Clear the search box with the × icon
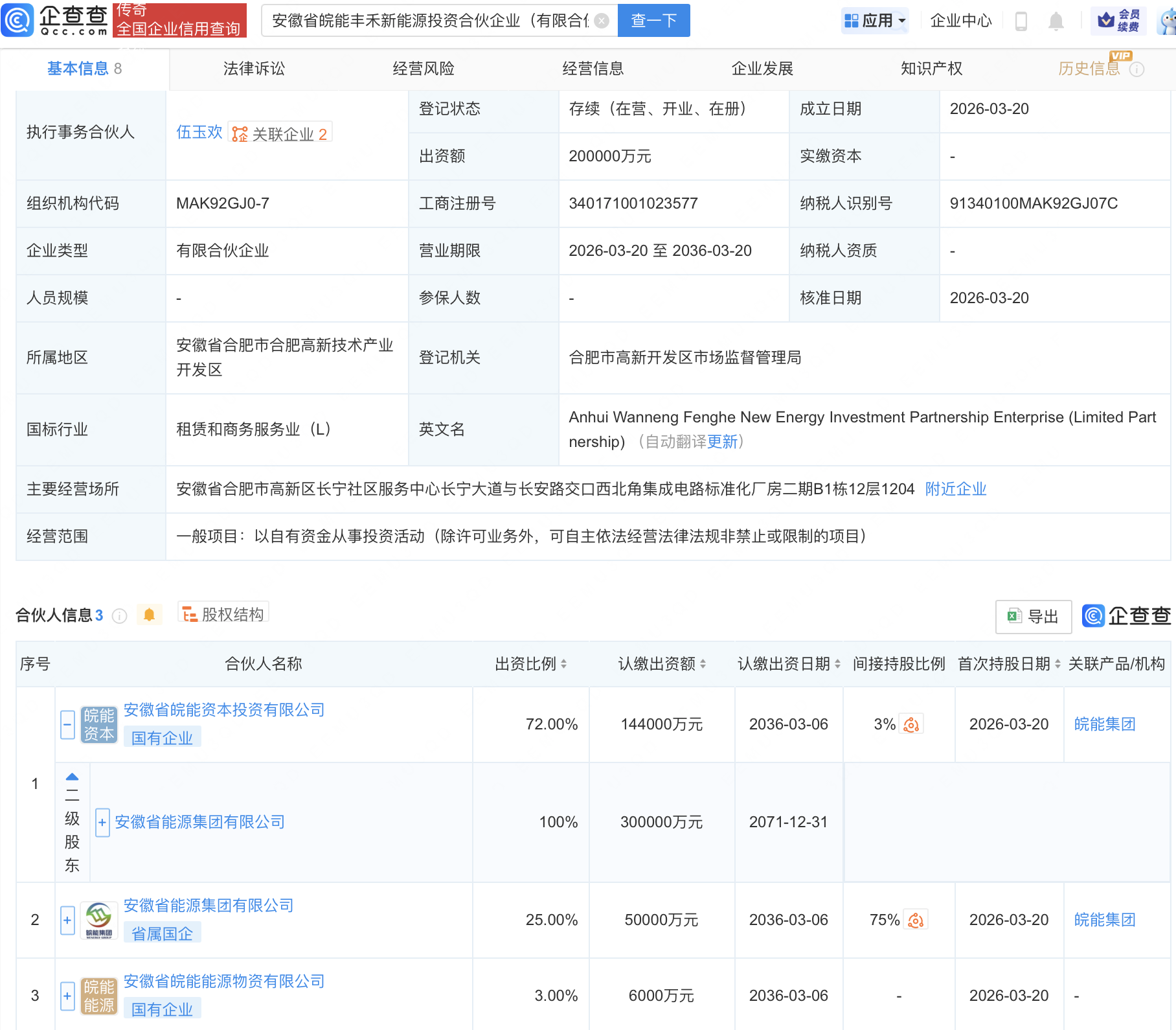 (602, 20)
